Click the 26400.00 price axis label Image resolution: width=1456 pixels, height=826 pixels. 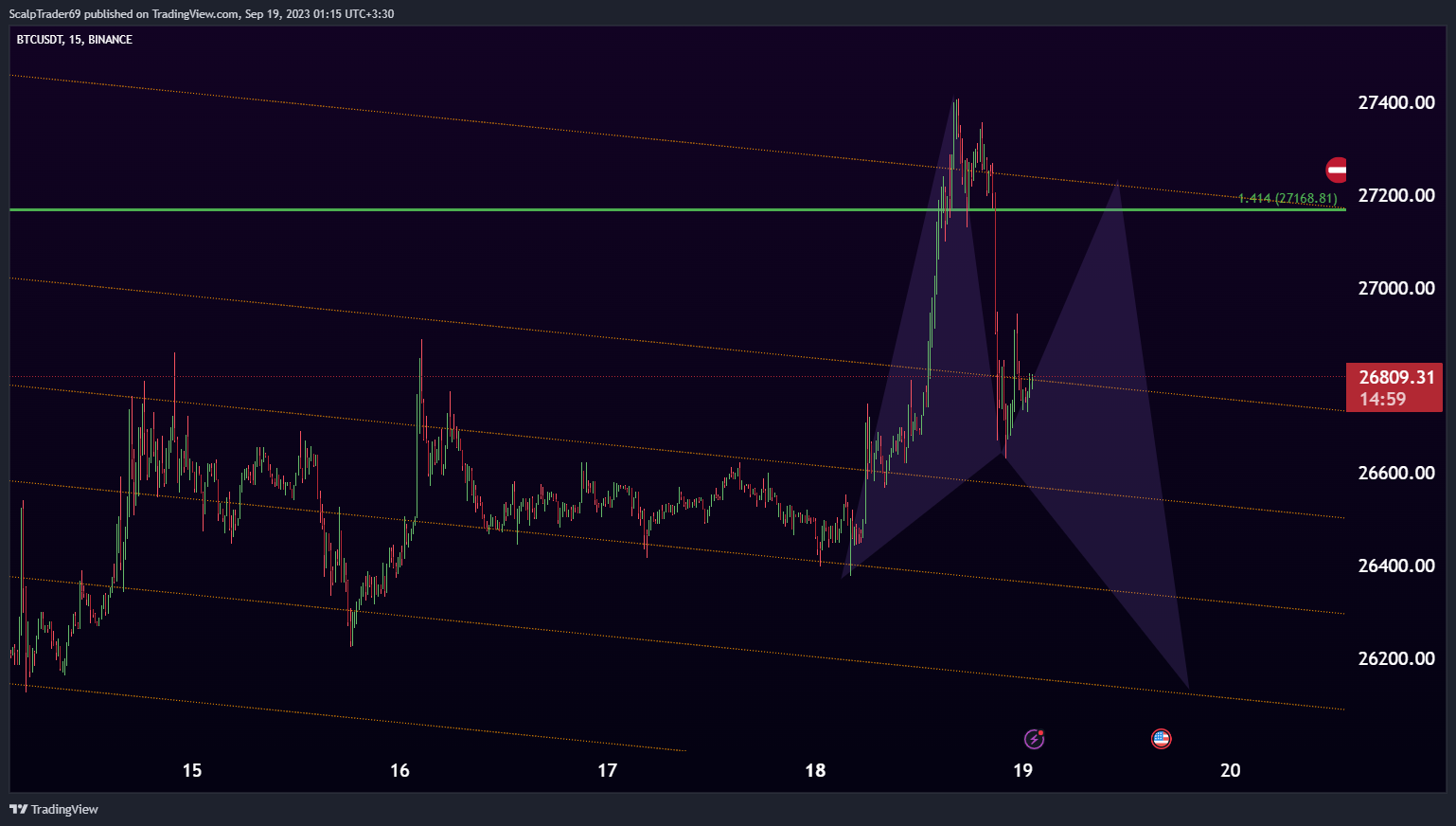[x=1396, y=566]
